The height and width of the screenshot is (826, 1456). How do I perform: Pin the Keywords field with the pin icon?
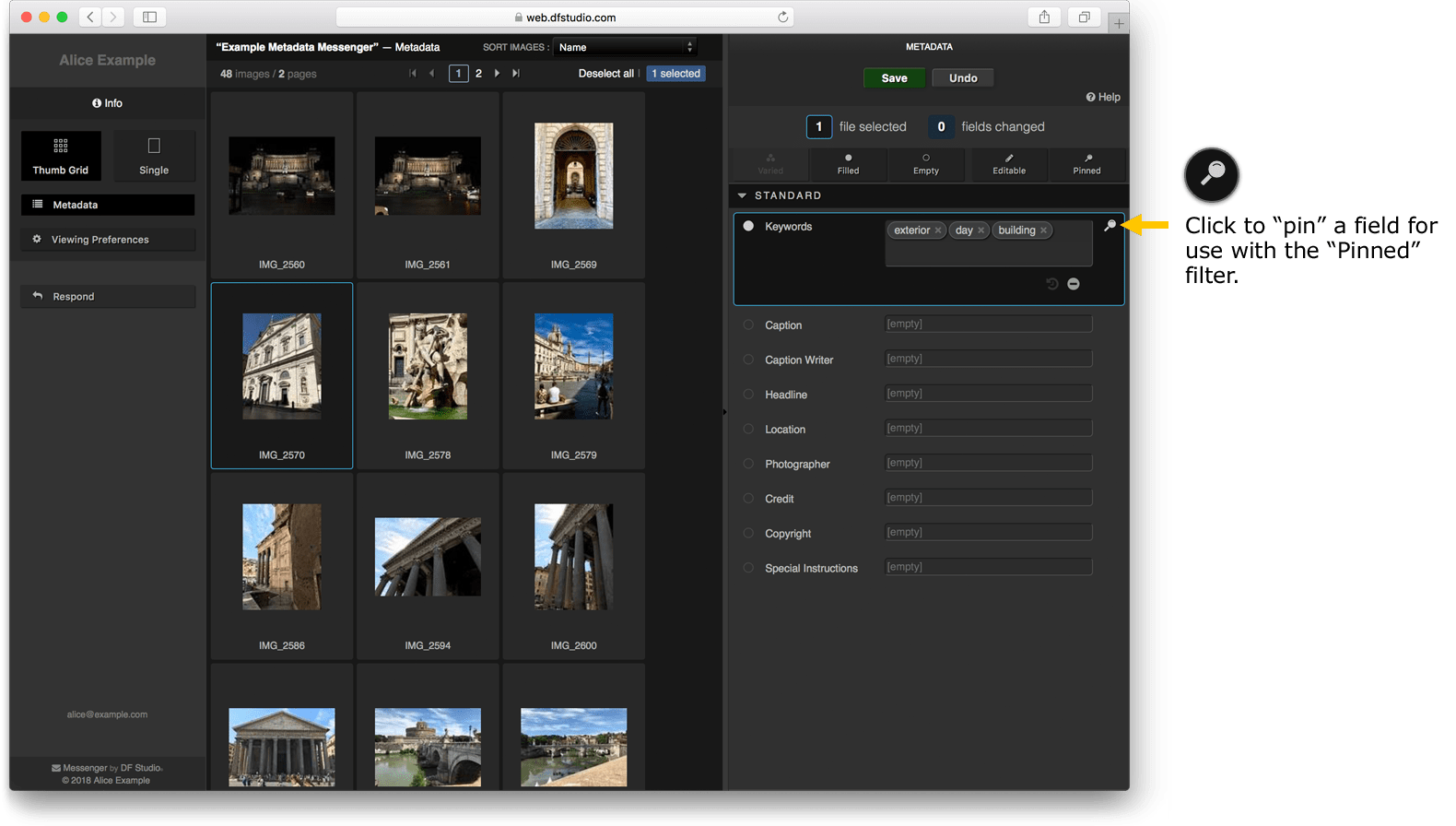point(1110,225)
